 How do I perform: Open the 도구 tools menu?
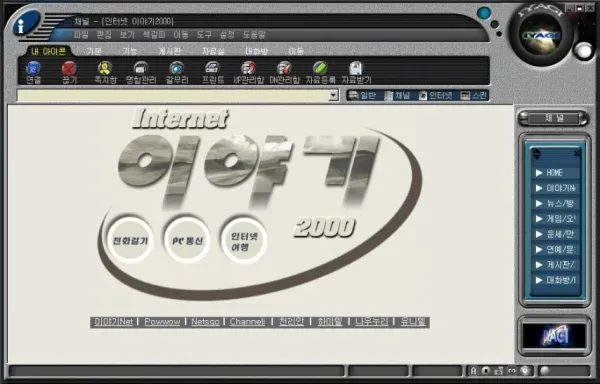click(x=204, y=35)
